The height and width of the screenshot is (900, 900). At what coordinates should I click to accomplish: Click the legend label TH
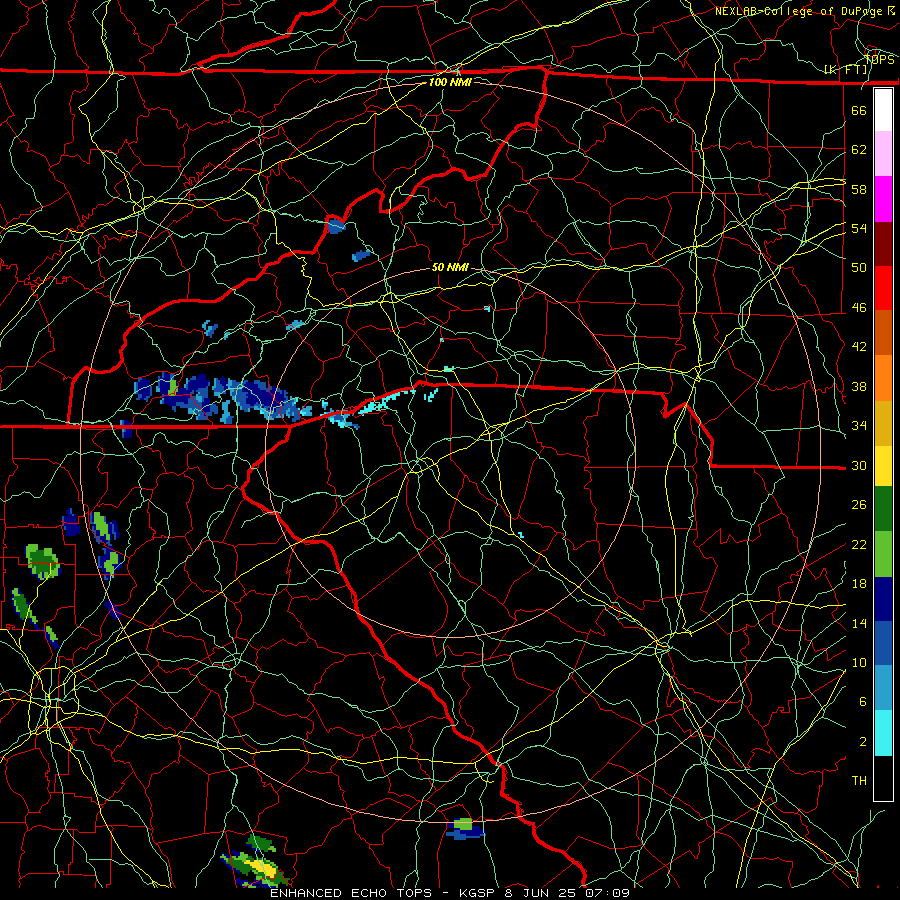(x=859, y=781)
